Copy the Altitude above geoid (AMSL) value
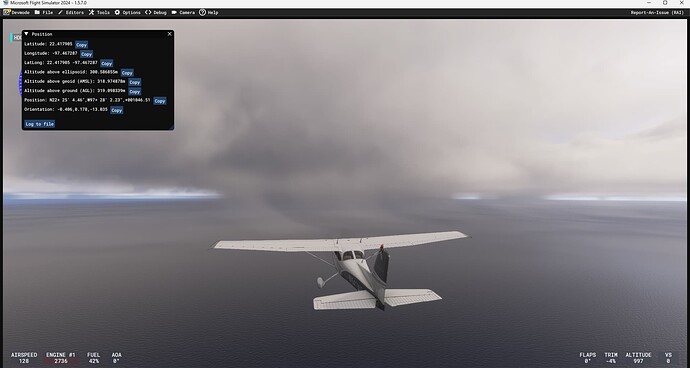The width and height of the screenshot is (690, 368). (x=135, y=82)
